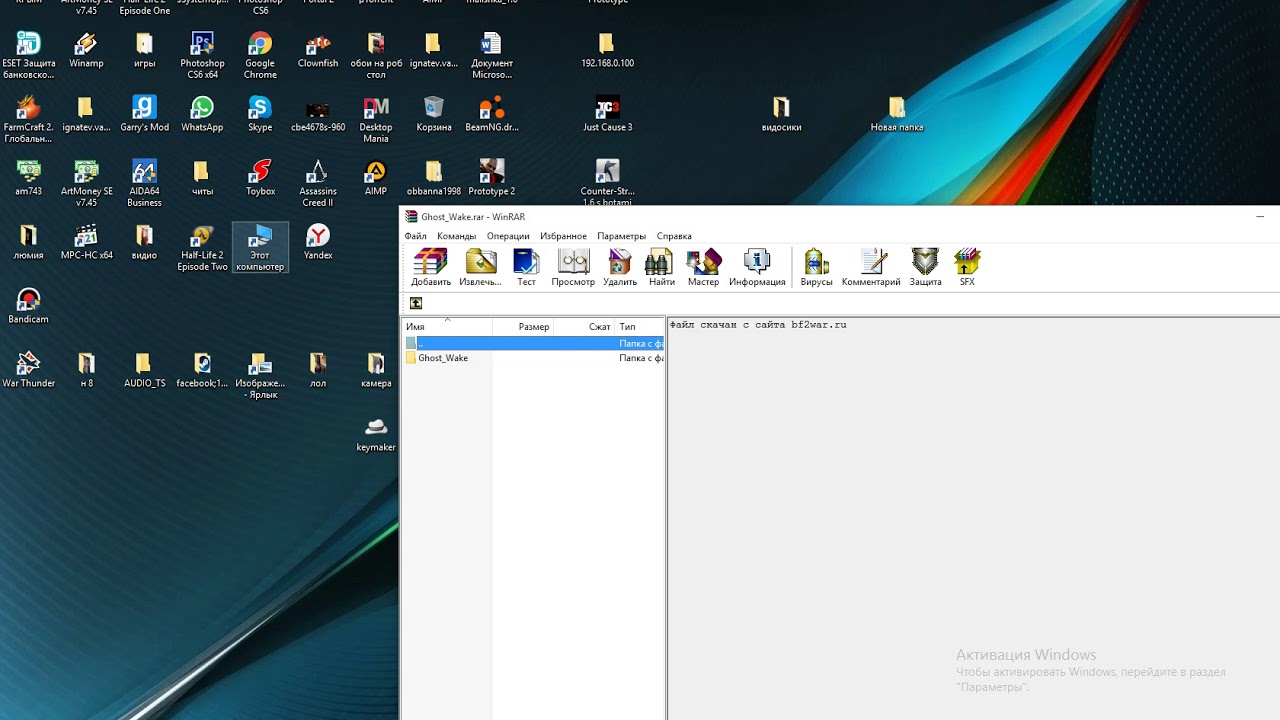Screen dimensions: 1280x720
Task: Sort files by the Сжат column header
Action: pyautogui.click(x=584, y=327)
